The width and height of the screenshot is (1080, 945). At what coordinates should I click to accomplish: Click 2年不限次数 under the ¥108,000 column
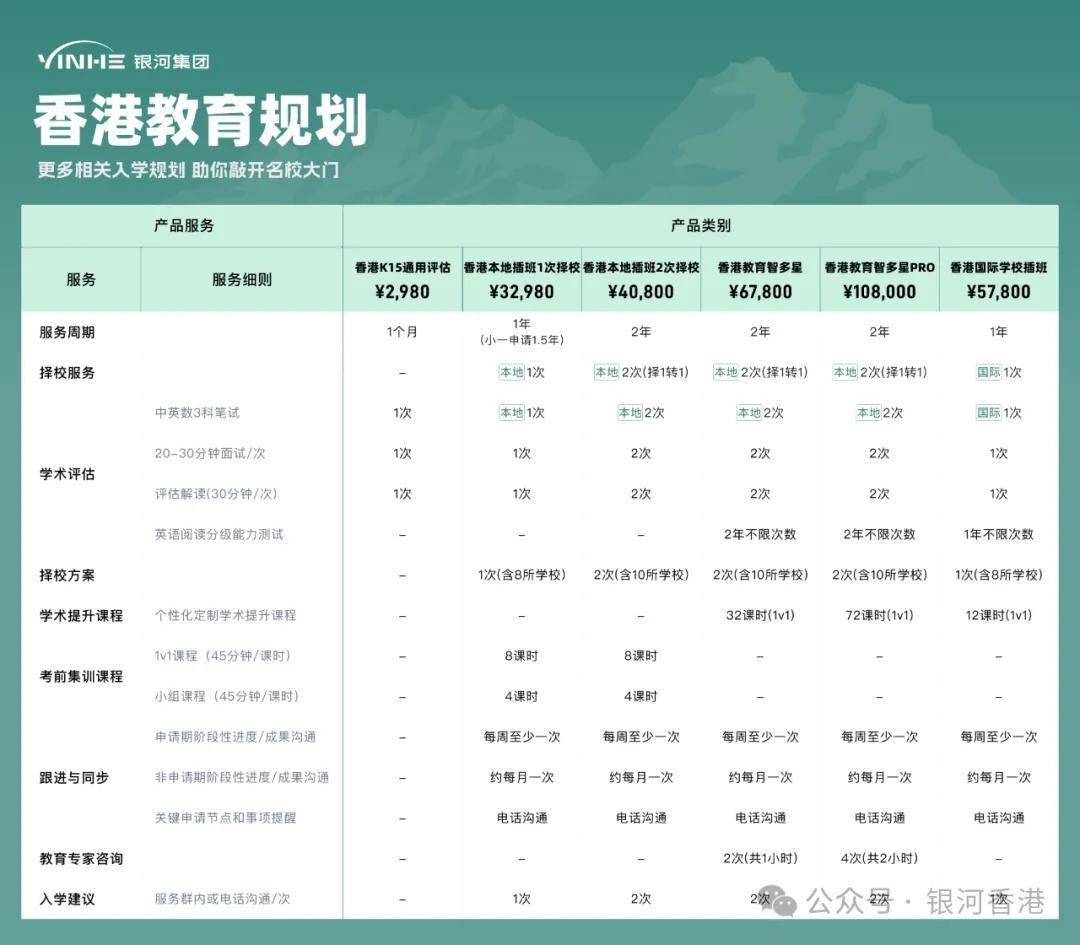pyautogui.click(x=879, y=534)
